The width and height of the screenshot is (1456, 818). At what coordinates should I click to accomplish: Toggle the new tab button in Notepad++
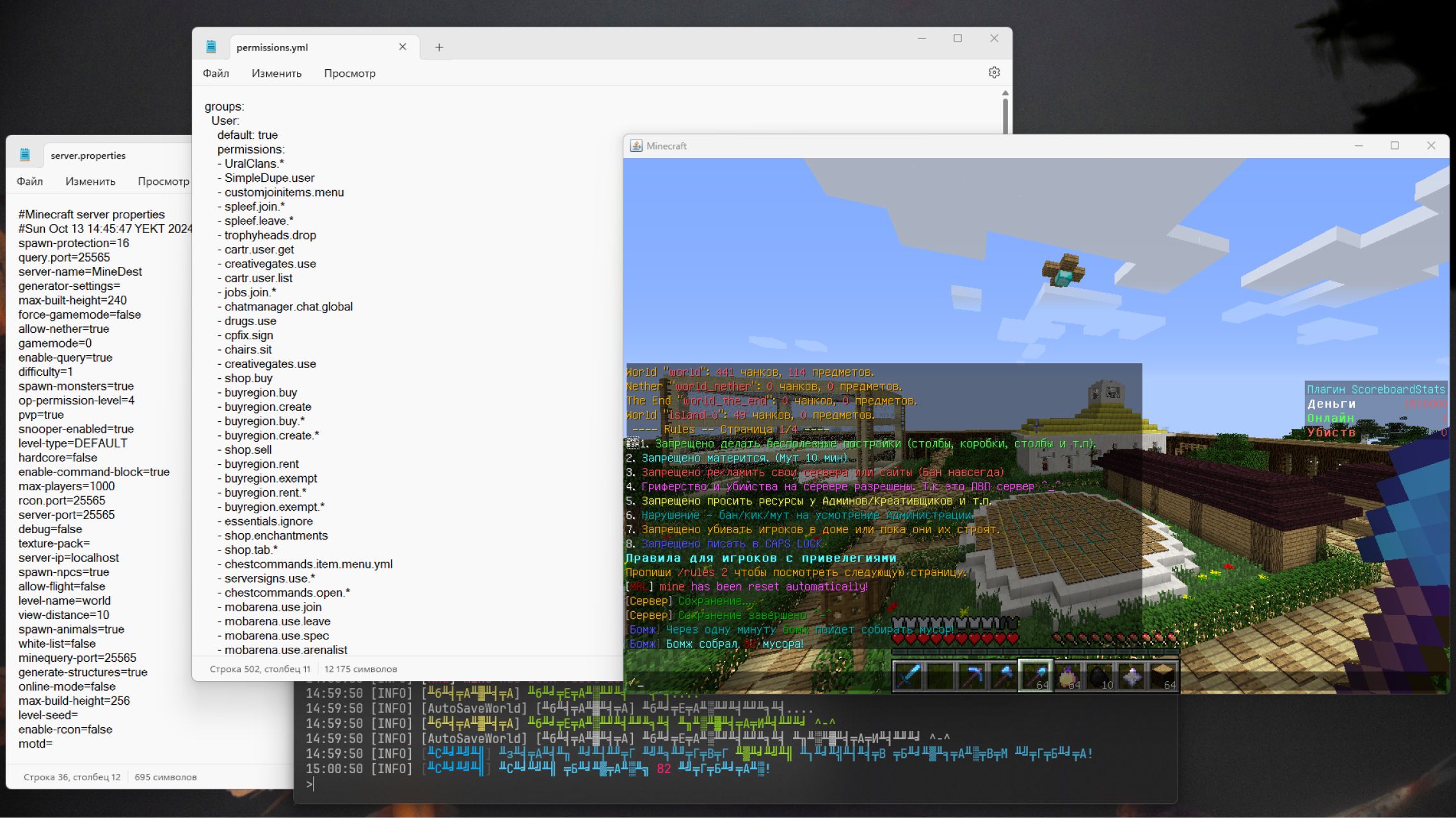point(439,46)
